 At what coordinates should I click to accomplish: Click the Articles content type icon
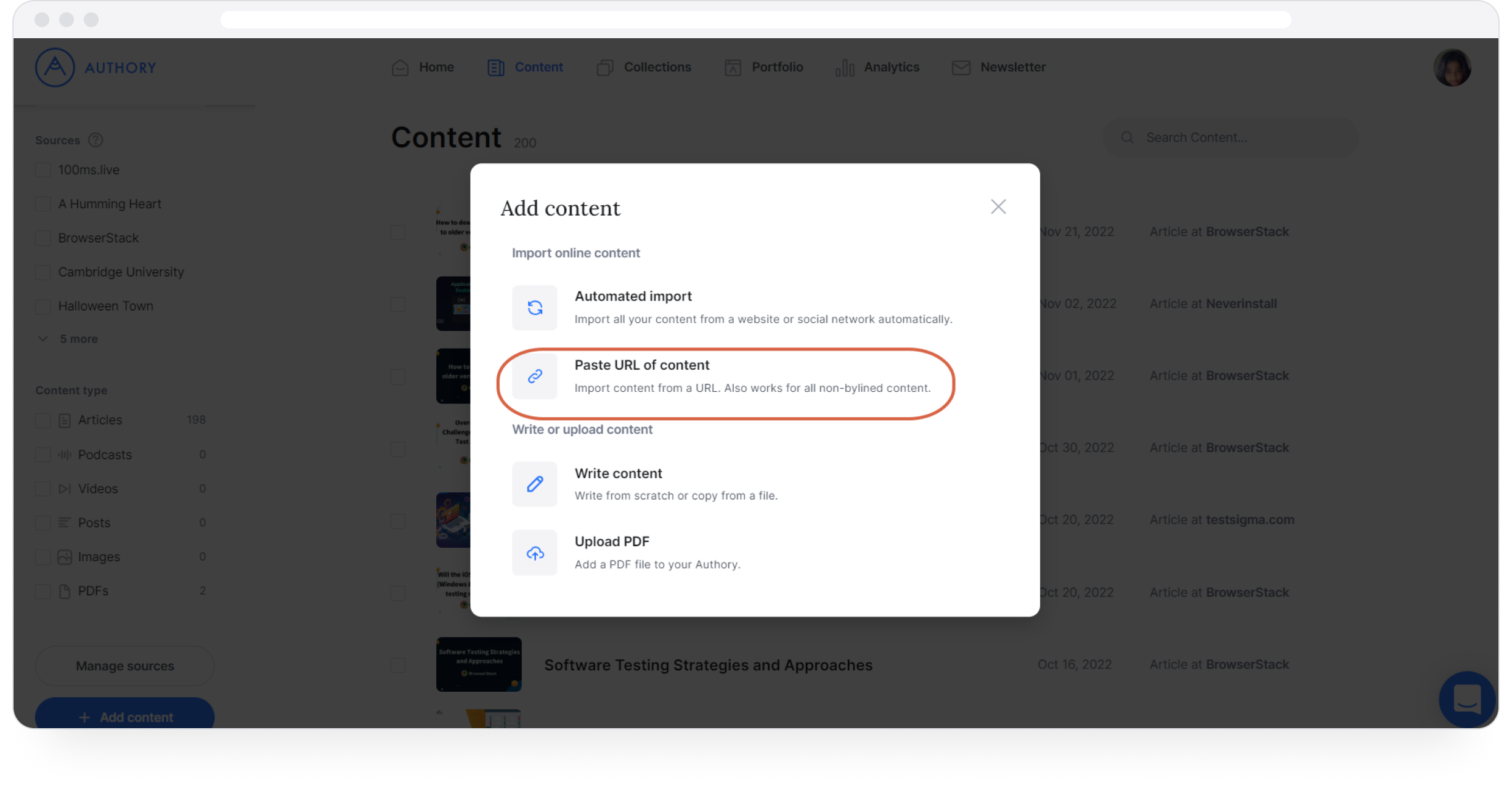point(65,420)
